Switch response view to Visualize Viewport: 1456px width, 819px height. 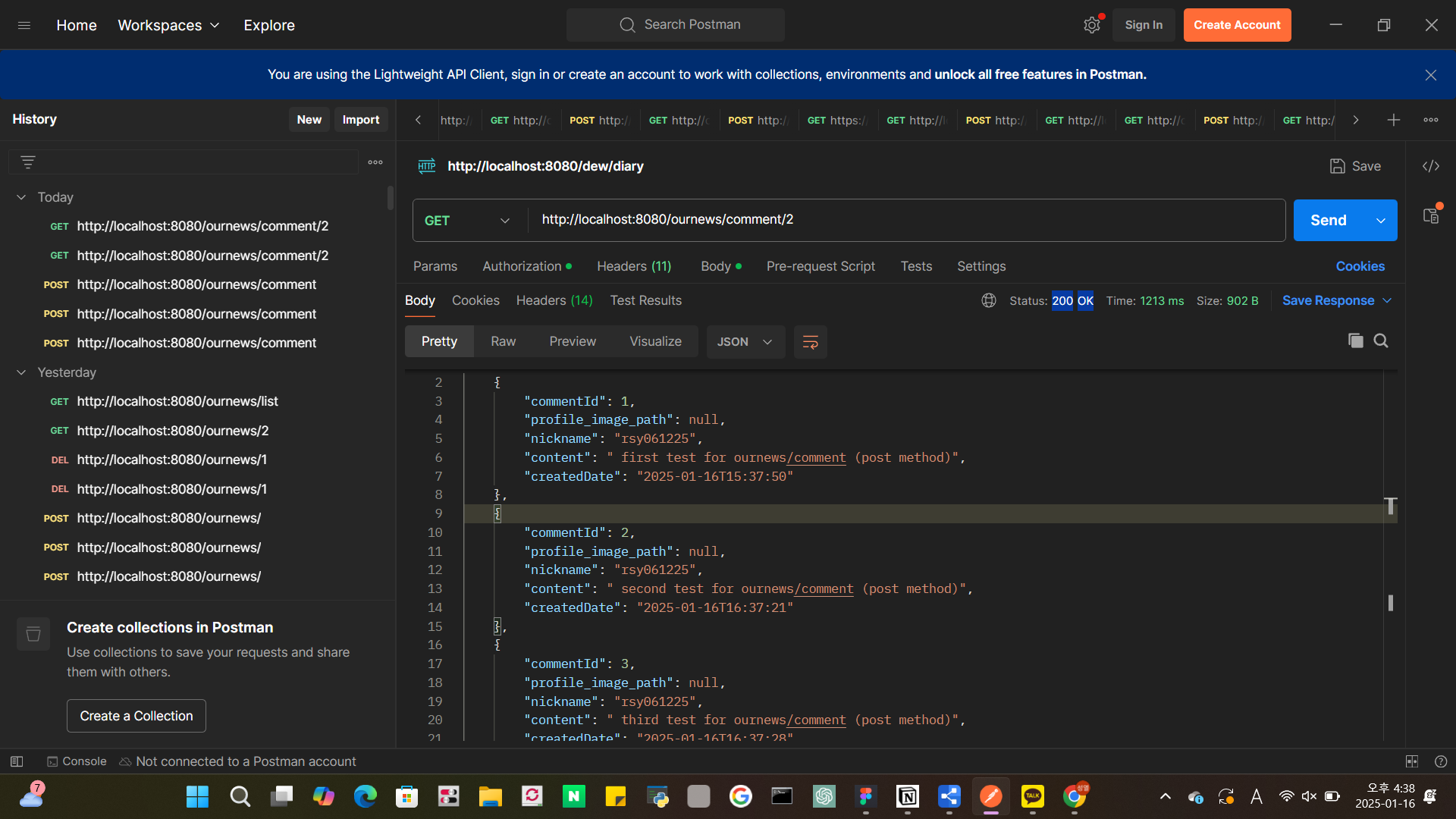[x=656, y=342]
